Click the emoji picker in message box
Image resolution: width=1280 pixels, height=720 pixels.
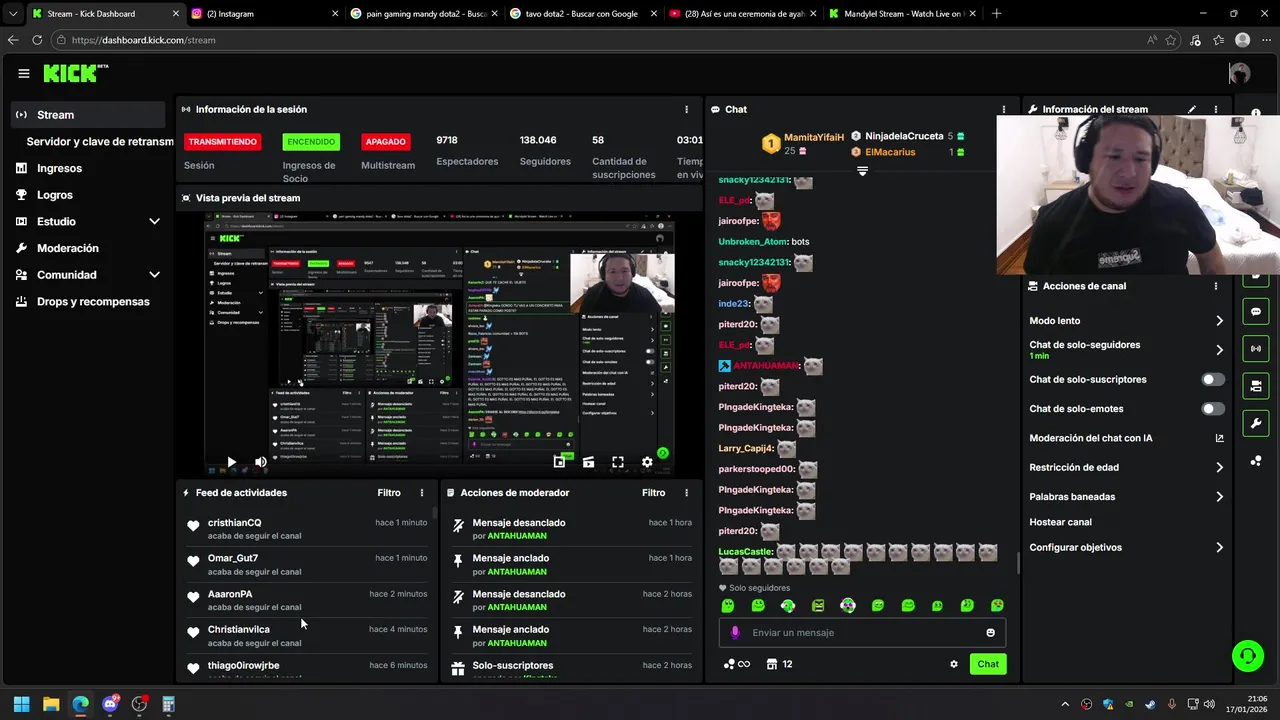pyautogui.click(x=991, y=632)
